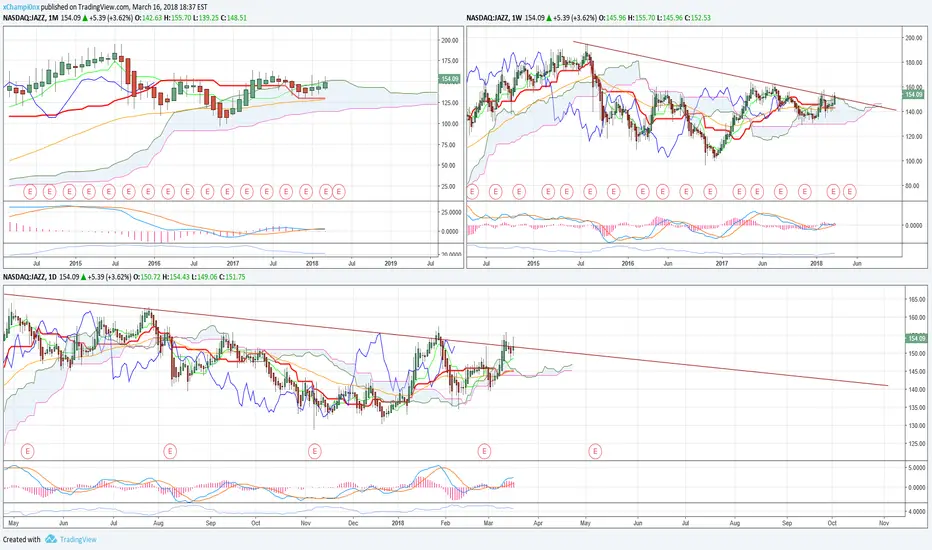
Task: Click the 165.00 price level on the daily chart axis
Action: pos(916,300)
